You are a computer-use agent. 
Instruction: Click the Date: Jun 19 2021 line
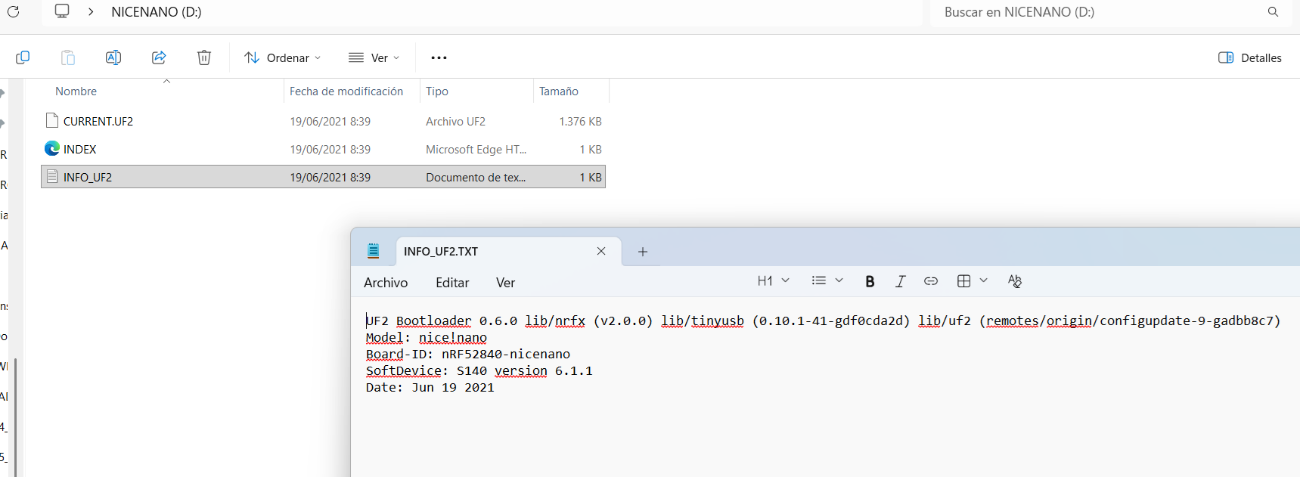[430, 388]
